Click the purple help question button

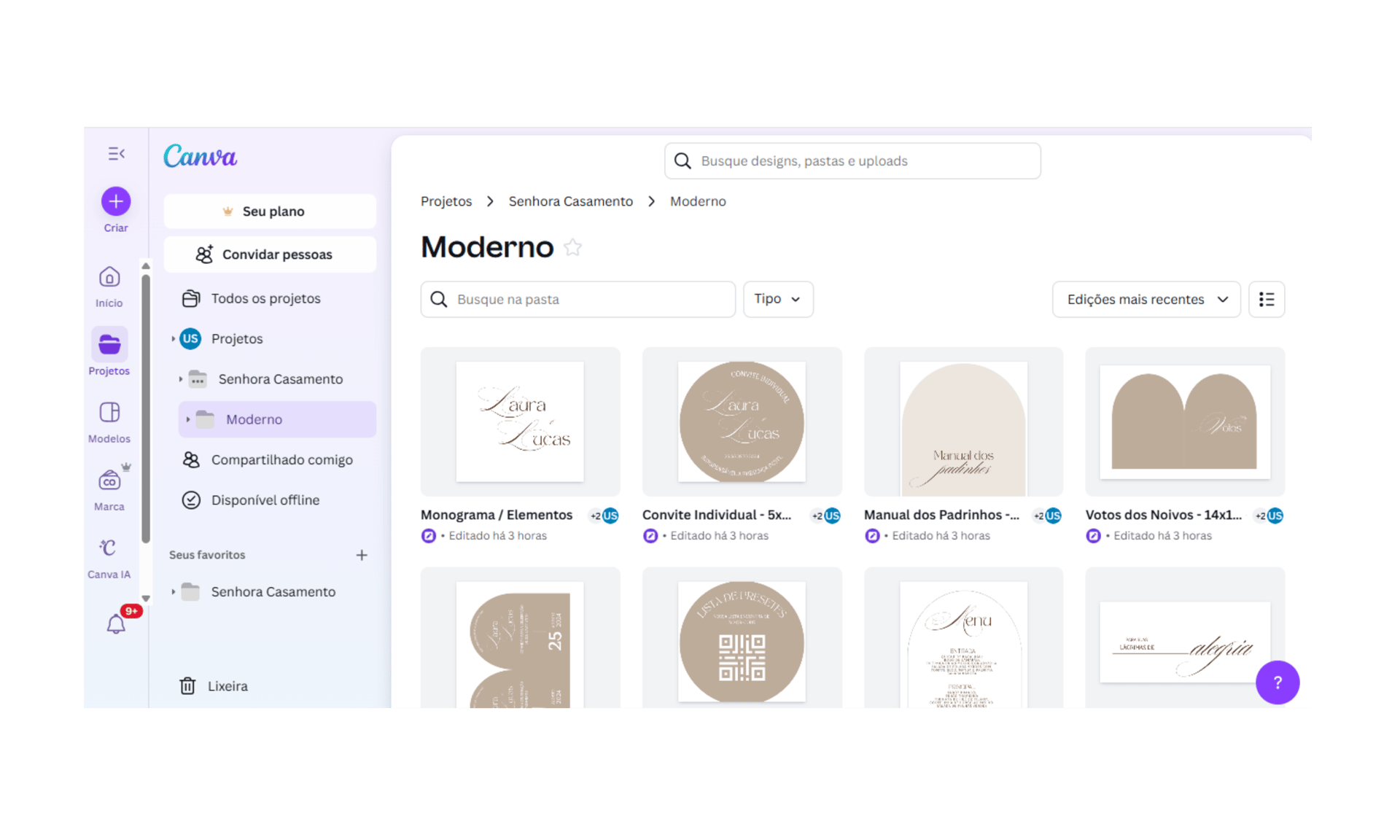1277,682
